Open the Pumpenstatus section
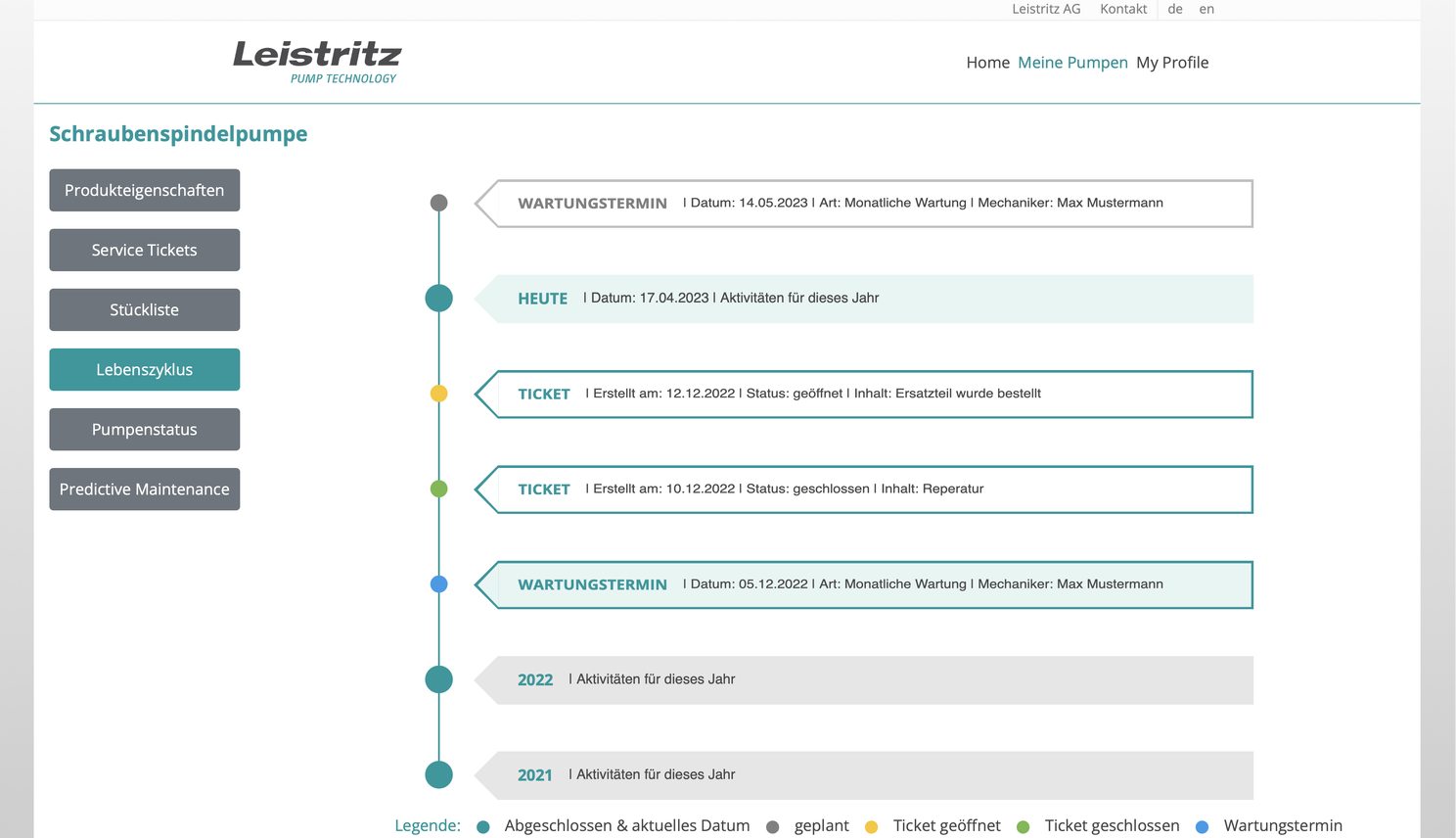The image size is (1456, 838). (x=145, y=429)
